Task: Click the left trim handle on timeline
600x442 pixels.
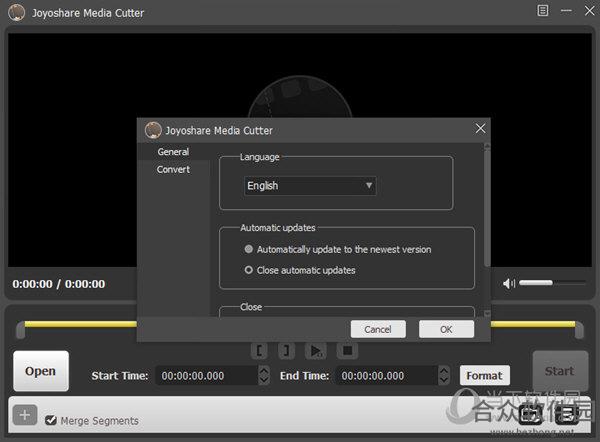Action: coord(20,330)
